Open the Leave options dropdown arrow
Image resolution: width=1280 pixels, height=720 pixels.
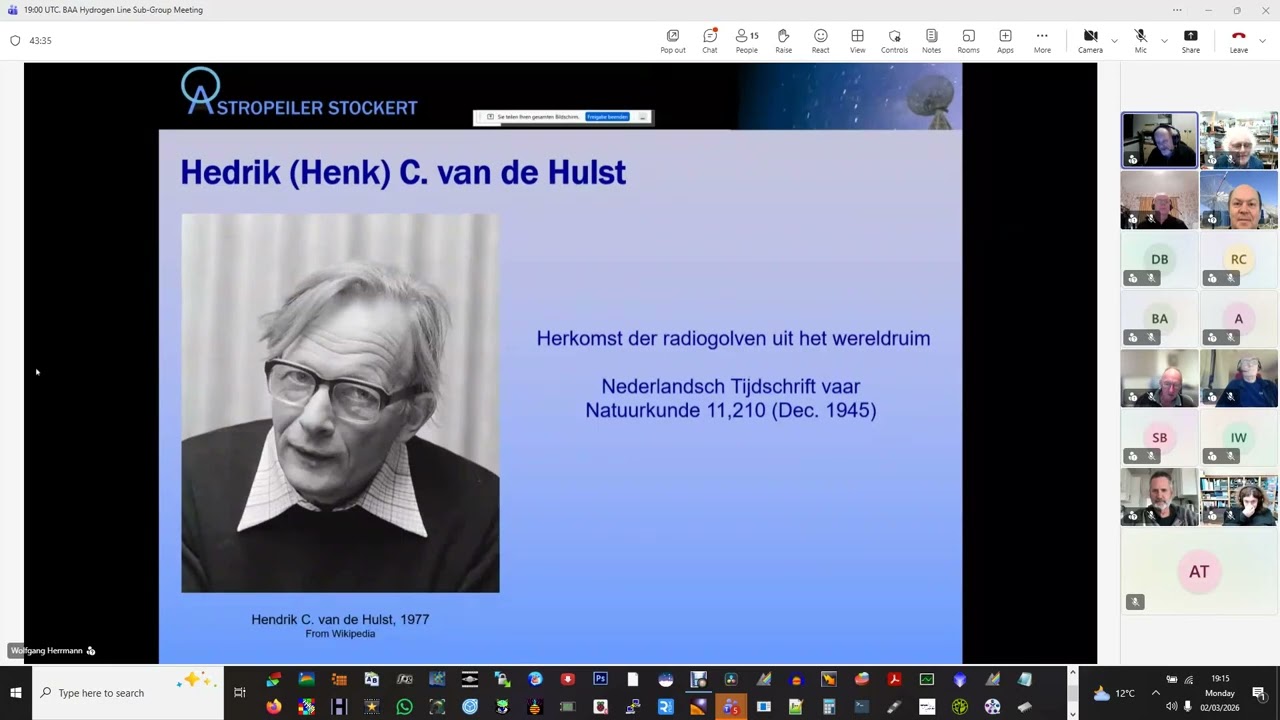click(x=1262, y=41)
